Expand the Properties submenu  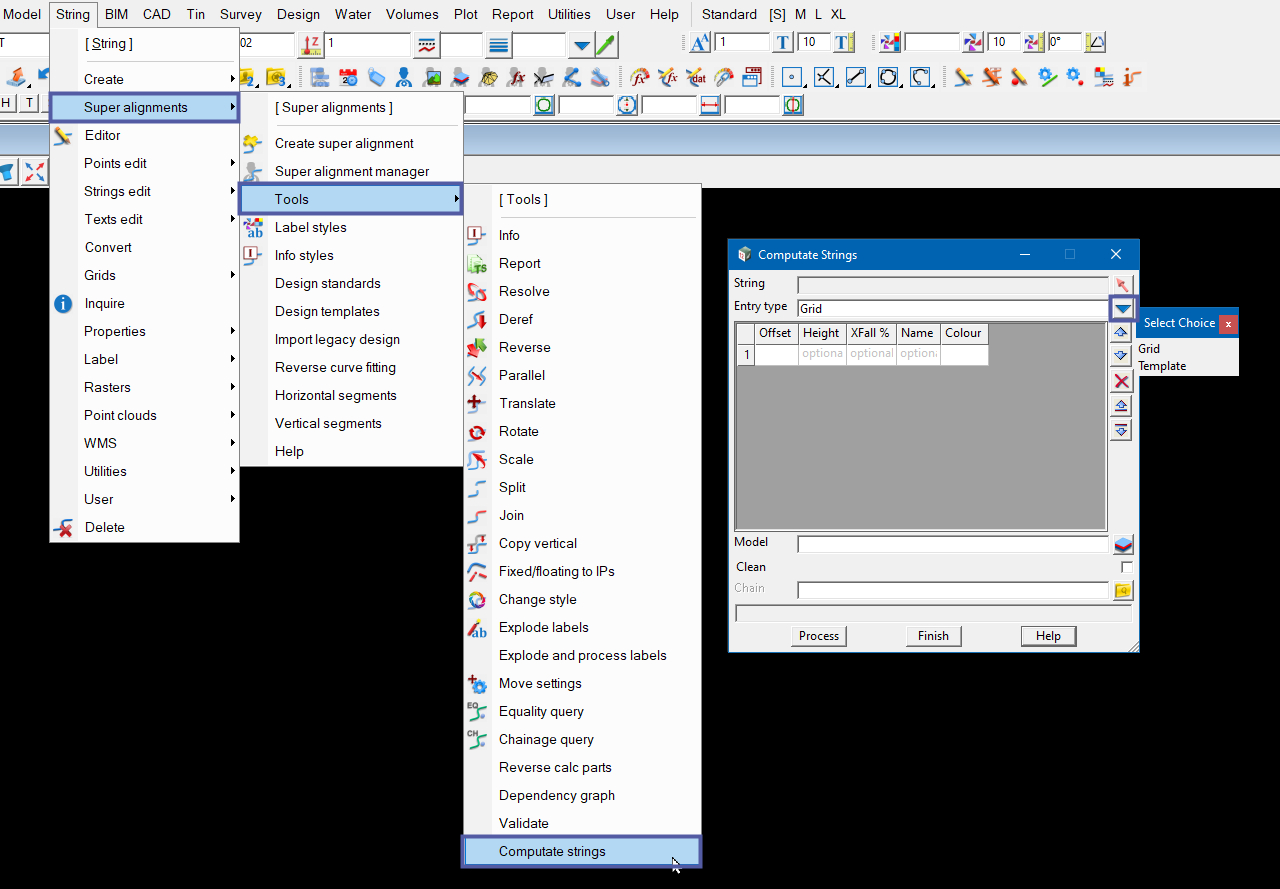114,331
